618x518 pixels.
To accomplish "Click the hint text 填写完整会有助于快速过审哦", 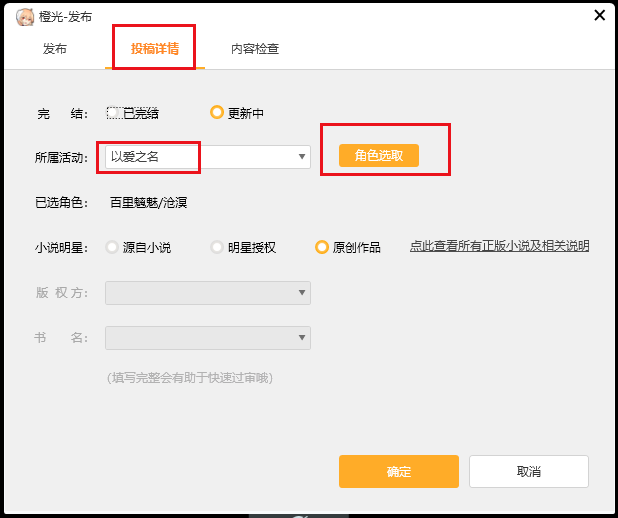I will [x=190, y=378].
